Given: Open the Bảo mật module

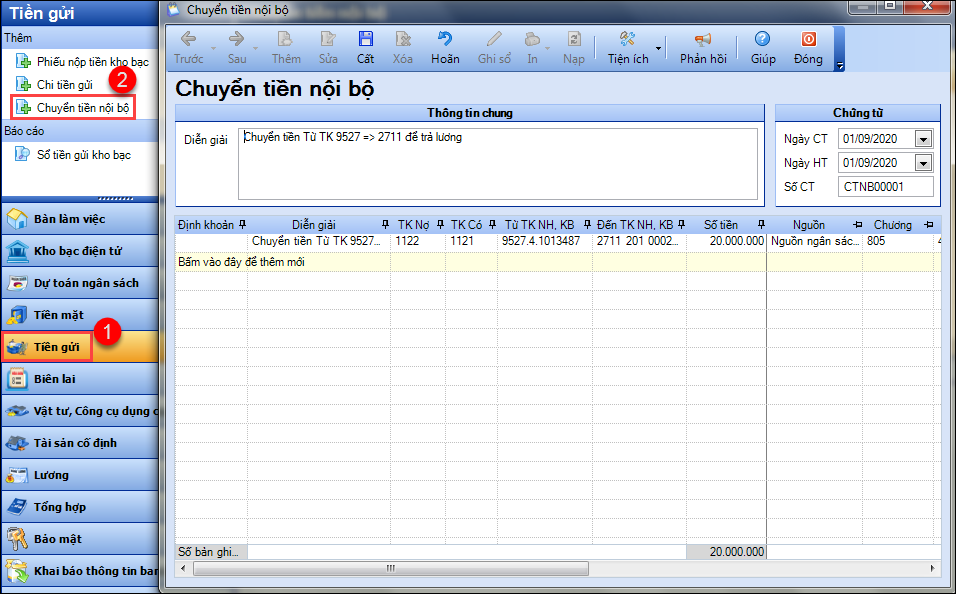Looking at the screenshot, I should coord(80,539).
